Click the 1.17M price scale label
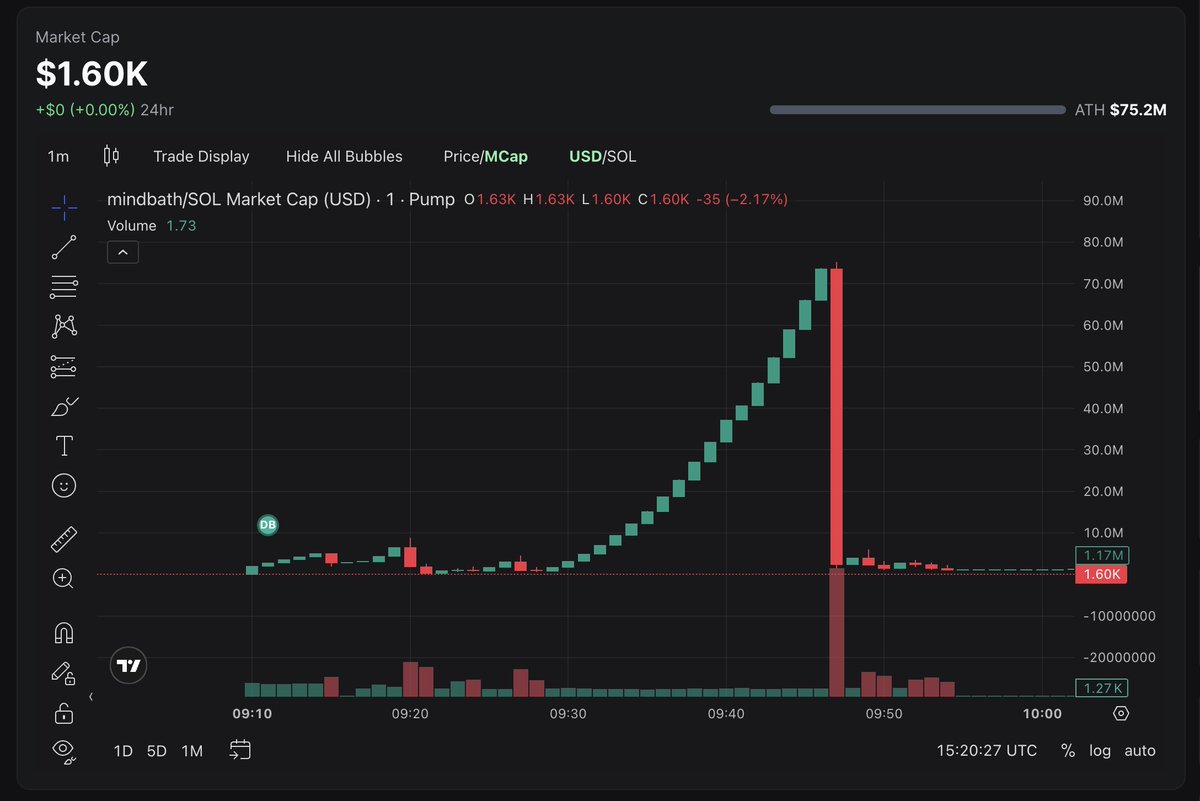1200x801 pixels. (x=1101, y=555)
